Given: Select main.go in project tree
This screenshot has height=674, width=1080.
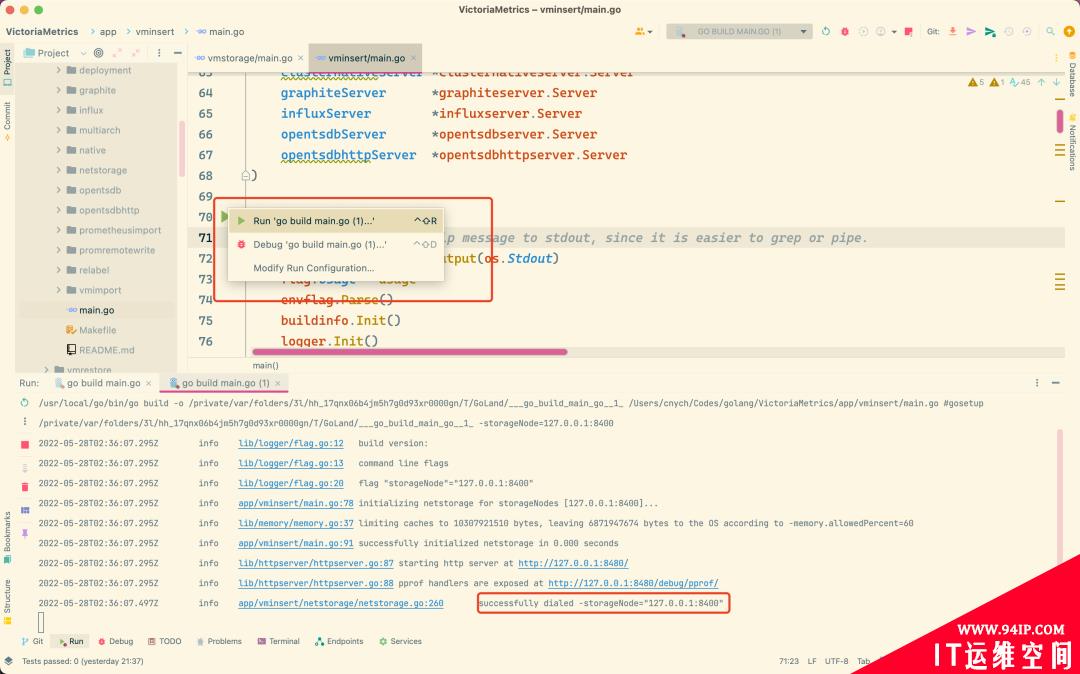Looking at the screenshot, I should click(x=96, y=310).
